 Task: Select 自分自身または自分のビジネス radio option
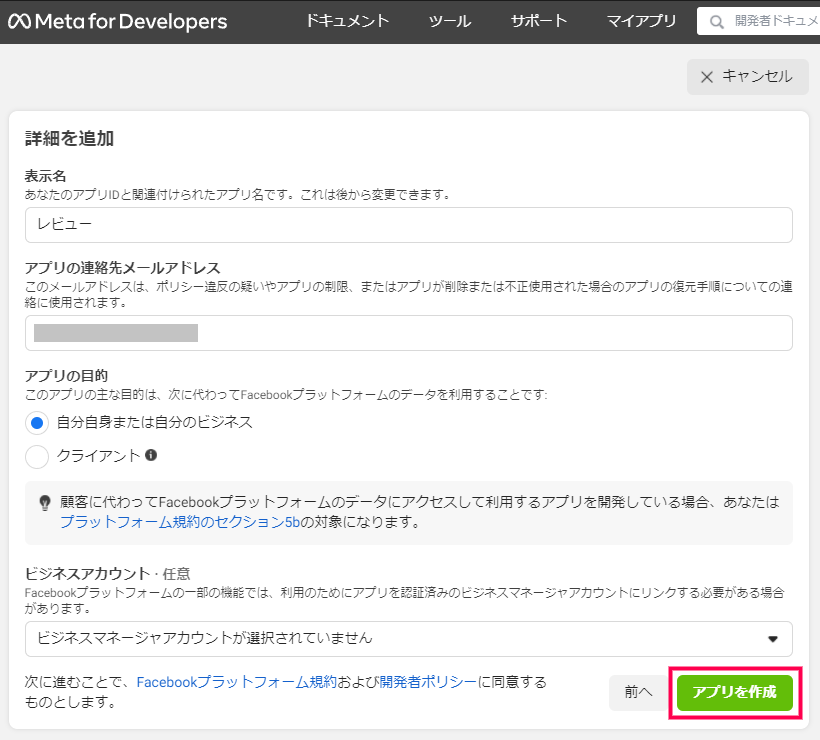[37, 423]
